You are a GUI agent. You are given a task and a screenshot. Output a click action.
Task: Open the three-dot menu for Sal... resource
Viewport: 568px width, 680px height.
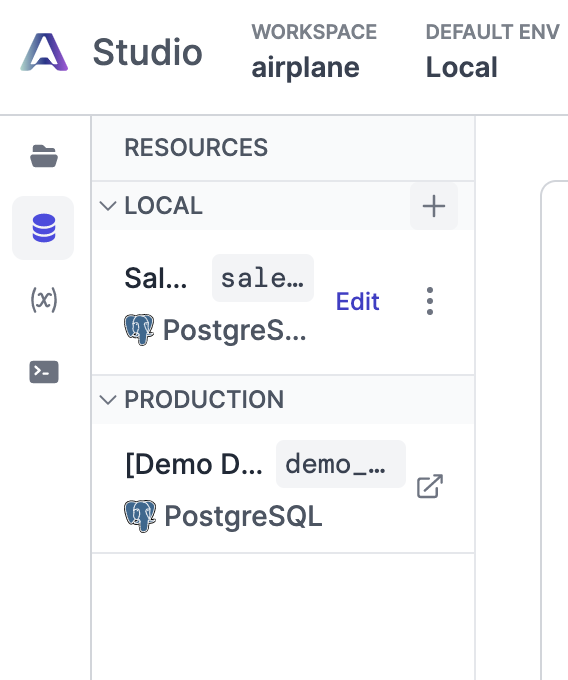pos(430,301)
